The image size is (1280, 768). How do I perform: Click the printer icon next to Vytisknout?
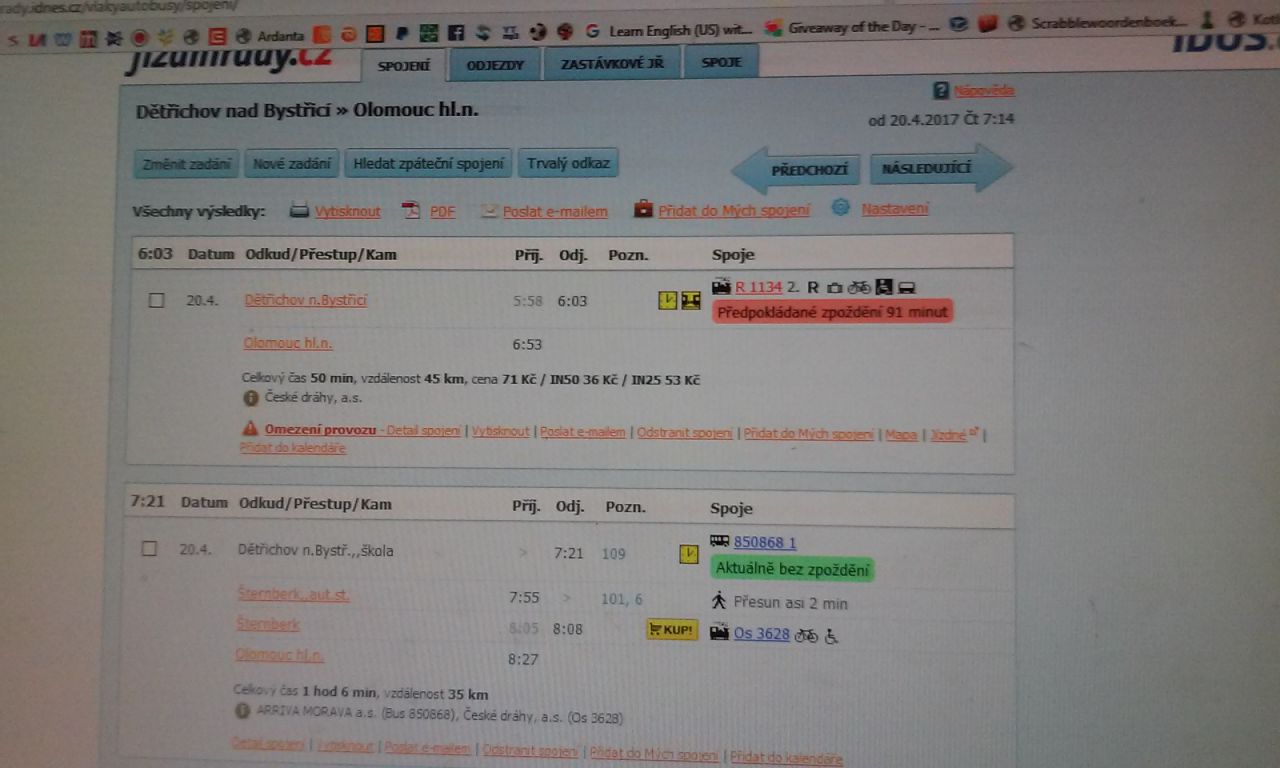click(x=299, y=211)
